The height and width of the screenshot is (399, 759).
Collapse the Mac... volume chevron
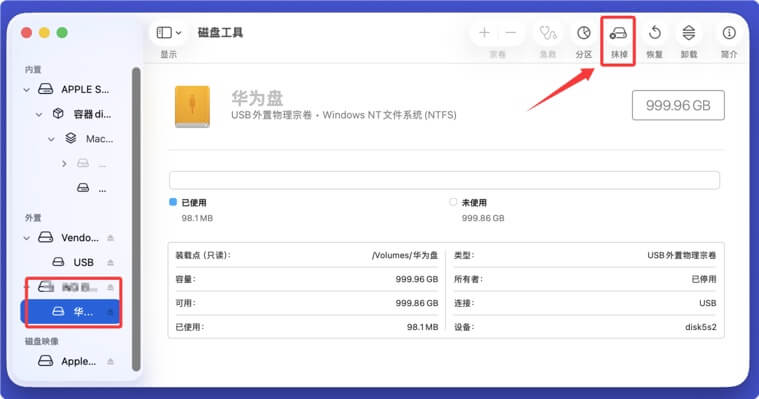coord(51,139)
